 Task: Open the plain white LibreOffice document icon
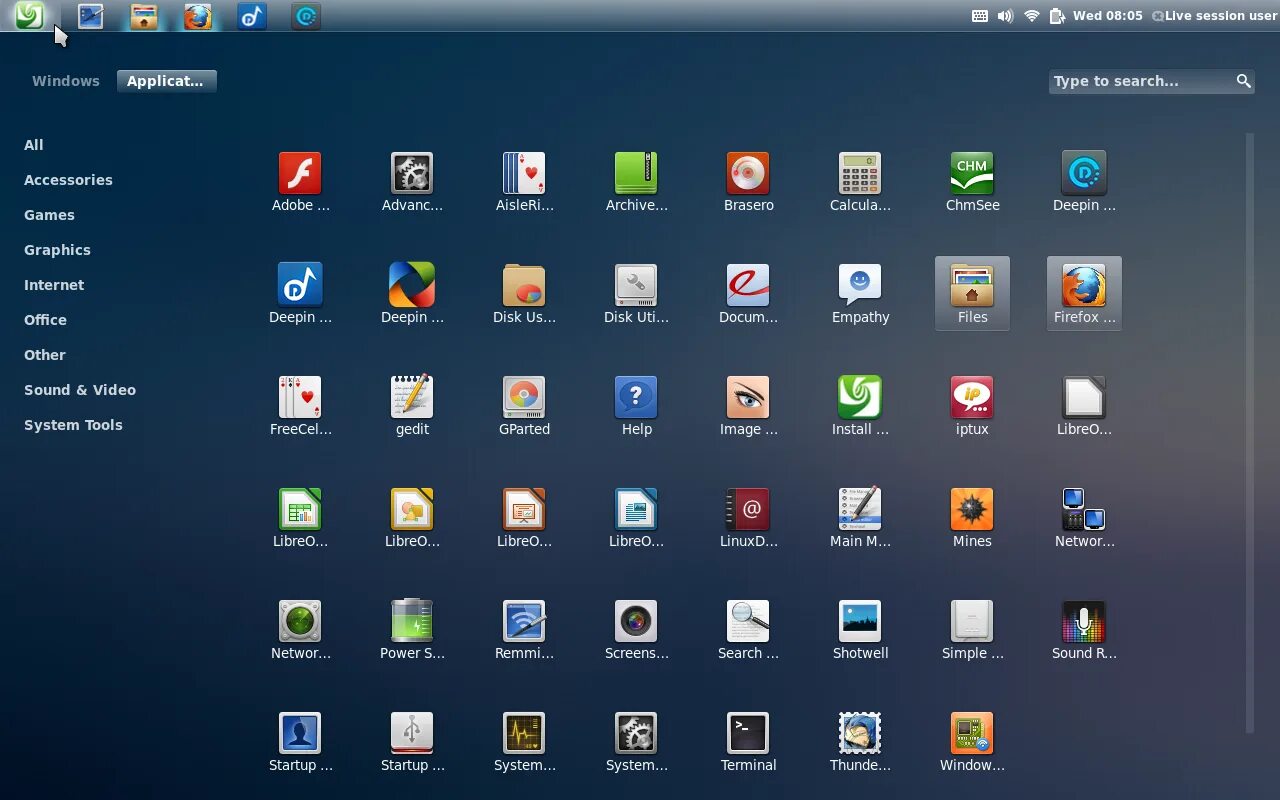pyautogui.click(x=1084, y=398)
